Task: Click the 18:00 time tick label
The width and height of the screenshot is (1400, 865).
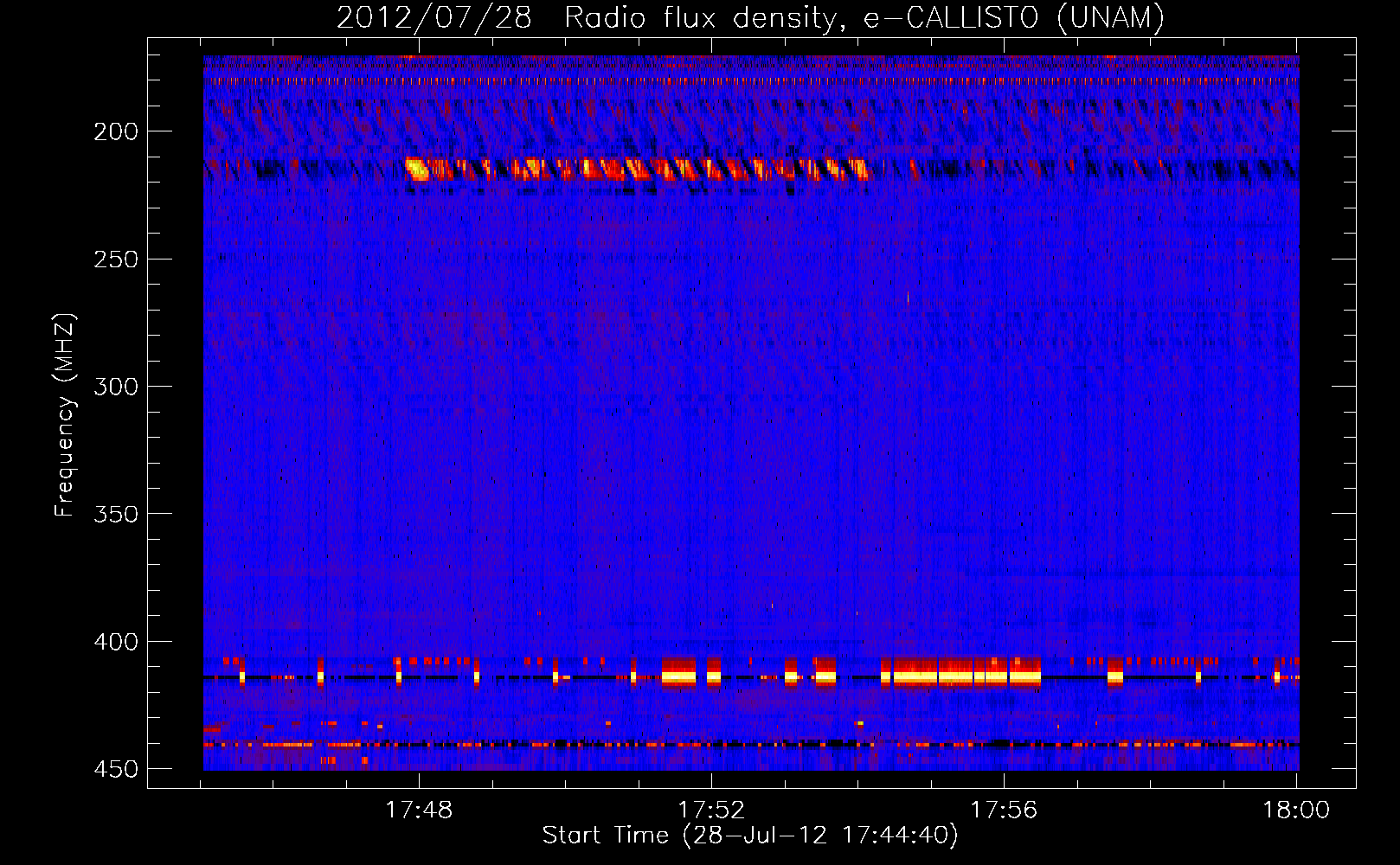Action: coord(1296,811)
